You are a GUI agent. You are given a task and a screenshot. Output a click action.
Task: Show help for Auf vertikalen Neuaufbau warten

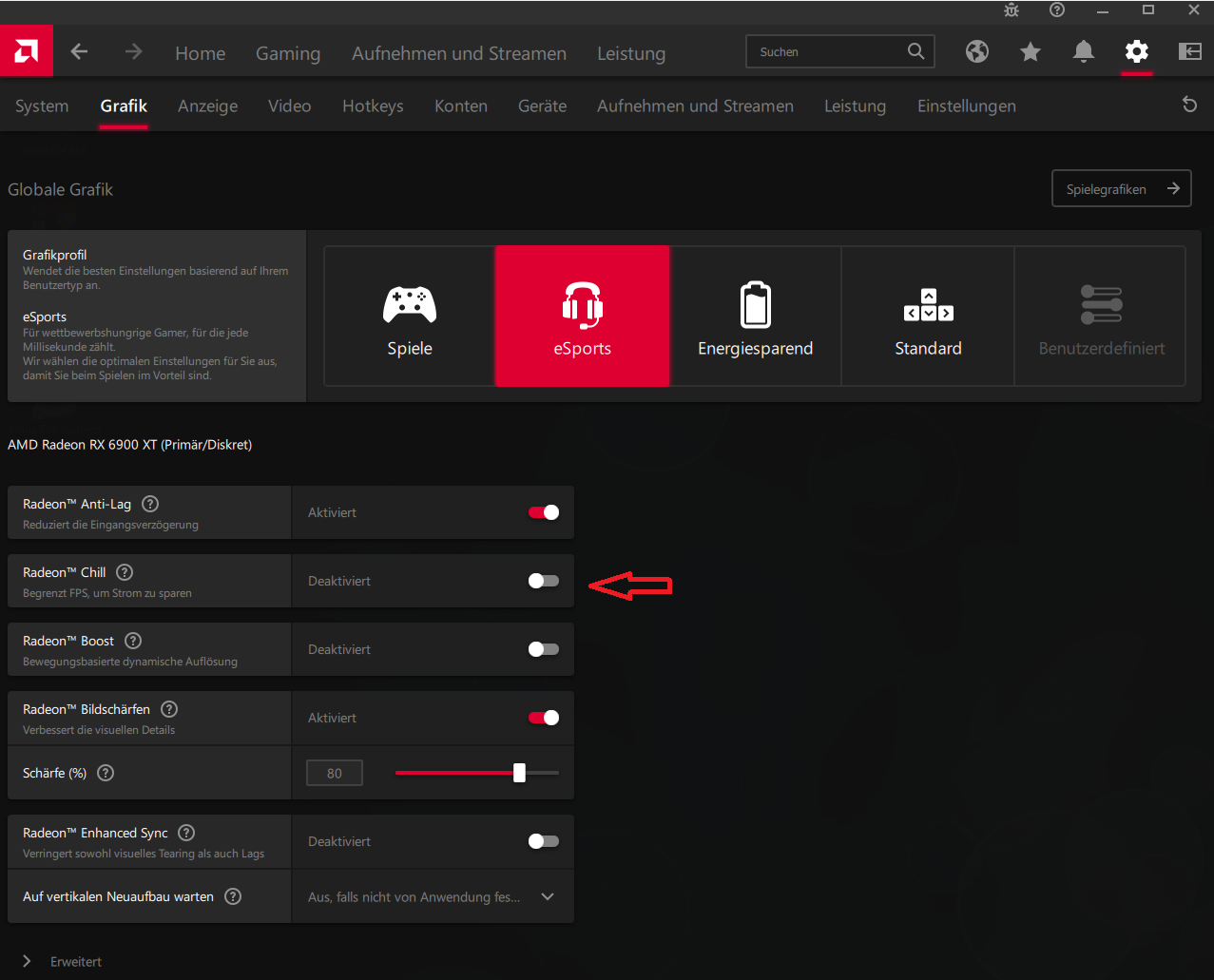(x=233, y=896)
